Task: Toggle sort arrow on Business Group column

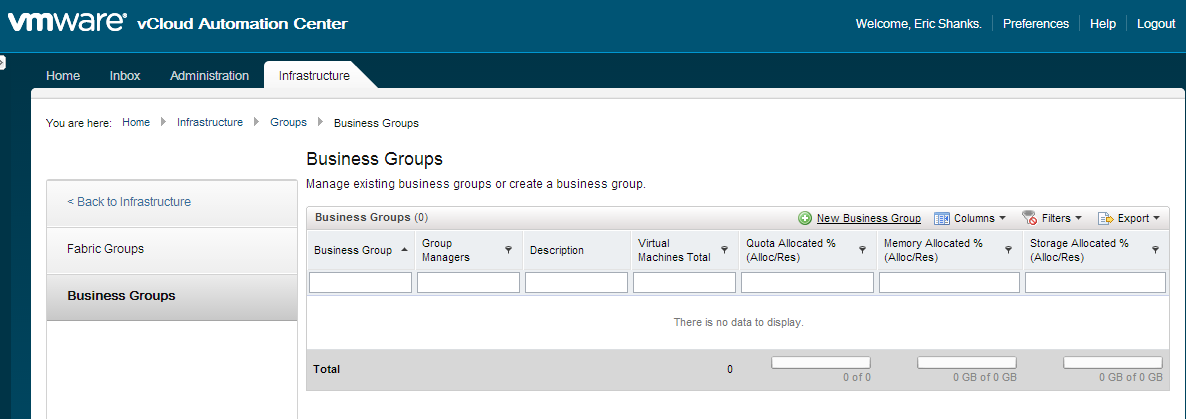Action: click(404, 250)
